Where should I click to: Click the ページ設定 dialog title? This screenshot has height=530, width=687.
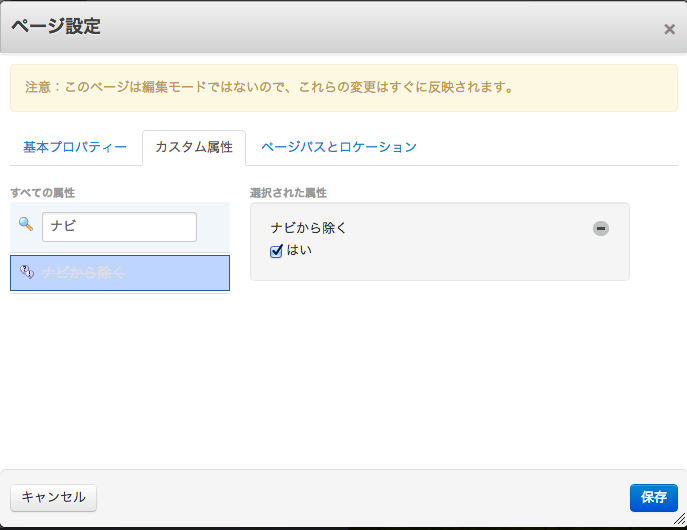click(x=56, y=27)
